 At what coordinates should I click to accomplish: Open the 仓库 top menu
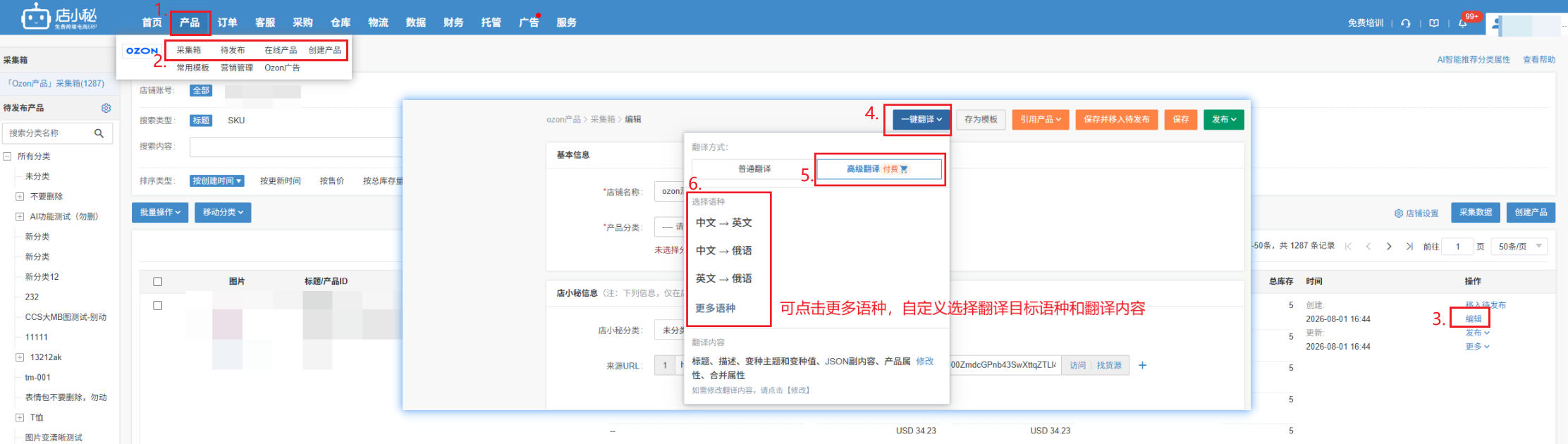[341, 23]
